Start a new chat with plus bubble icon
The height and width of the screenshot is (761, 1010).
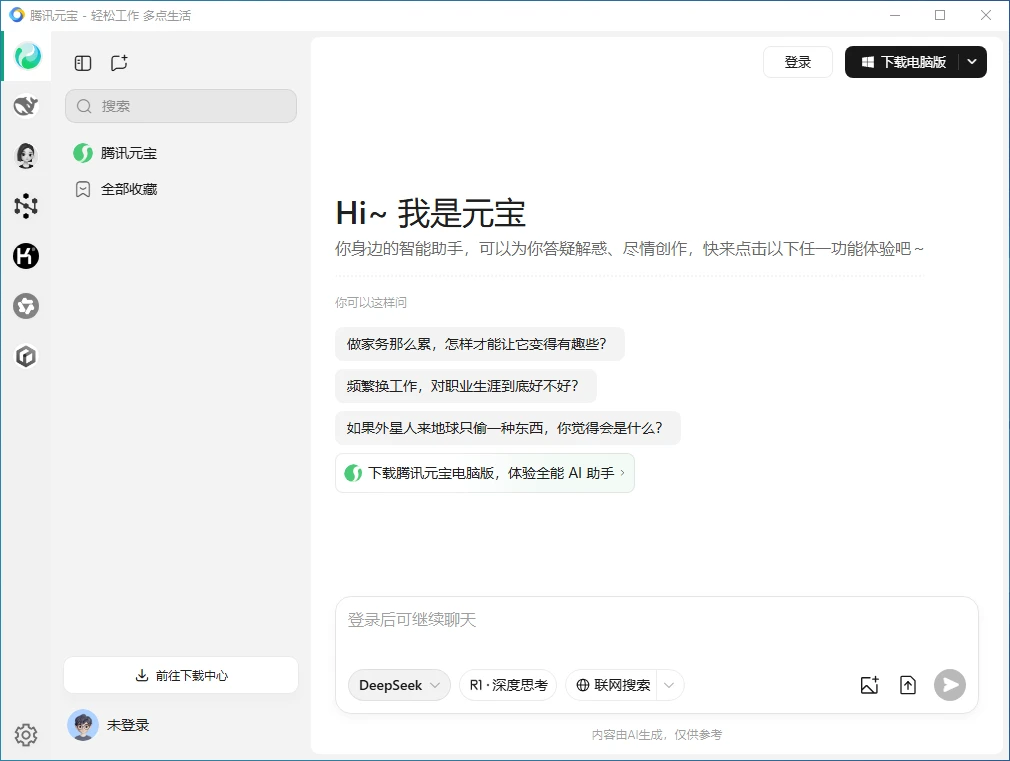coord(119,63)
